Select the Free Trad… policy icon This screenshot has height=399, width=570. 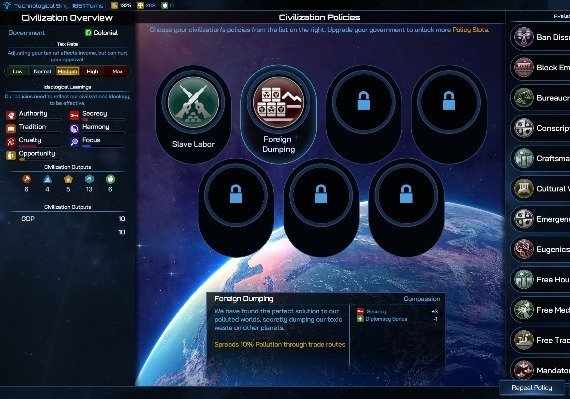tap(523, 340)
